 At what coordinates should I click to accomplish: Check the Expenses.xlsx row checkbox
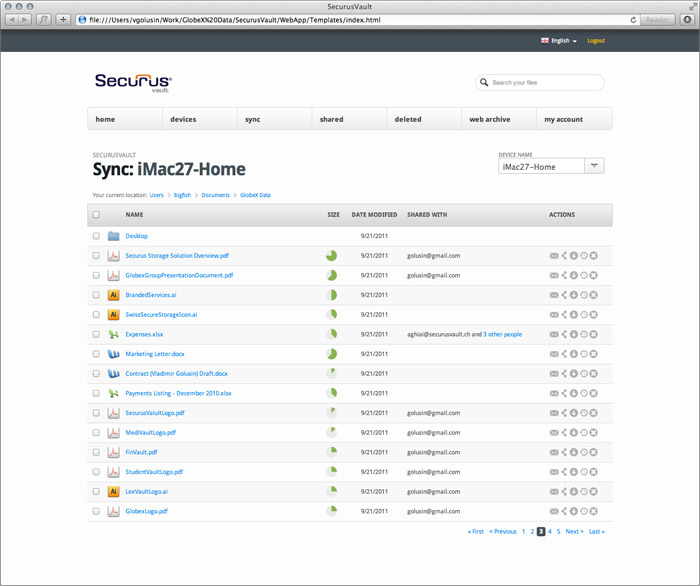point(96,334)
